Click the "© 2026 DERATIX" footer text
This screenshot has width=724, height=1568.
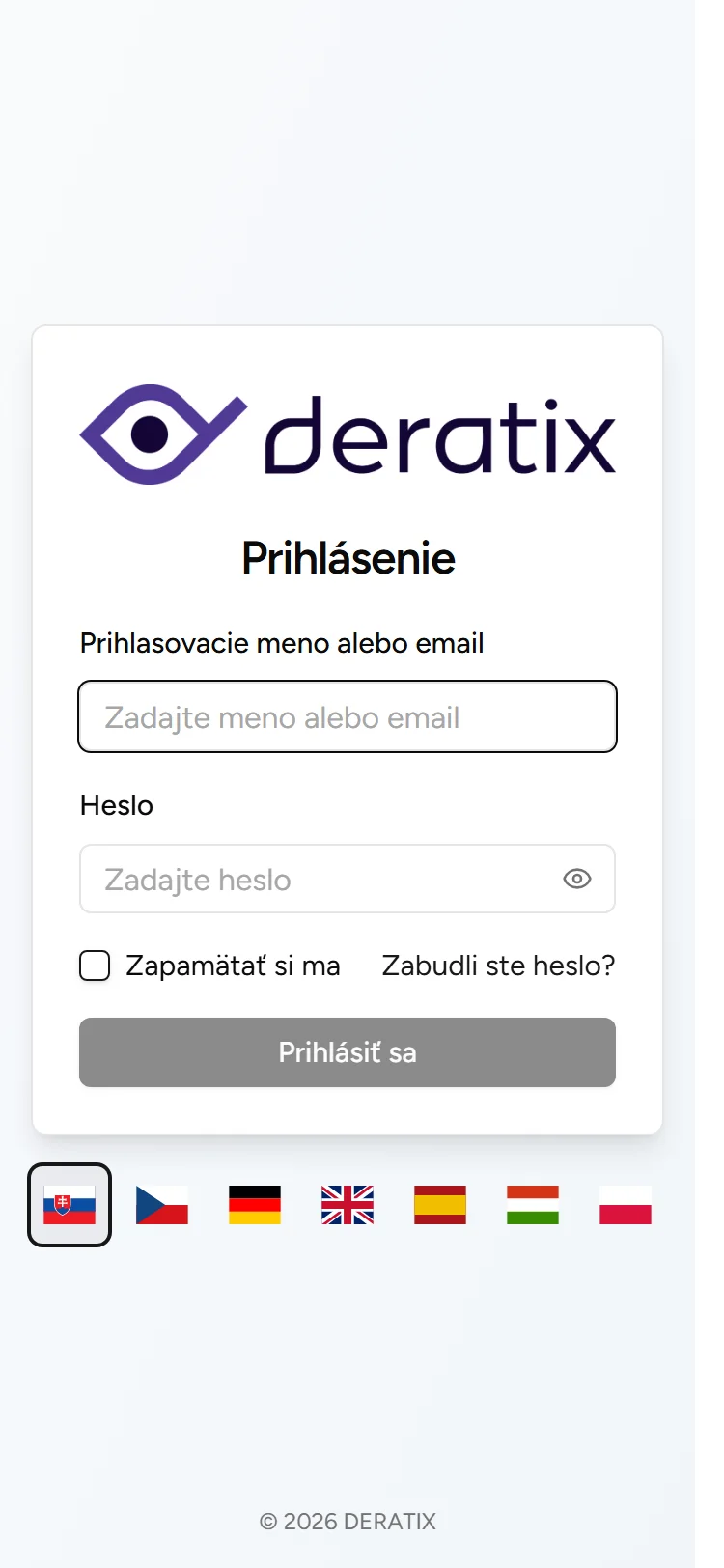(x=348, y=1522)
